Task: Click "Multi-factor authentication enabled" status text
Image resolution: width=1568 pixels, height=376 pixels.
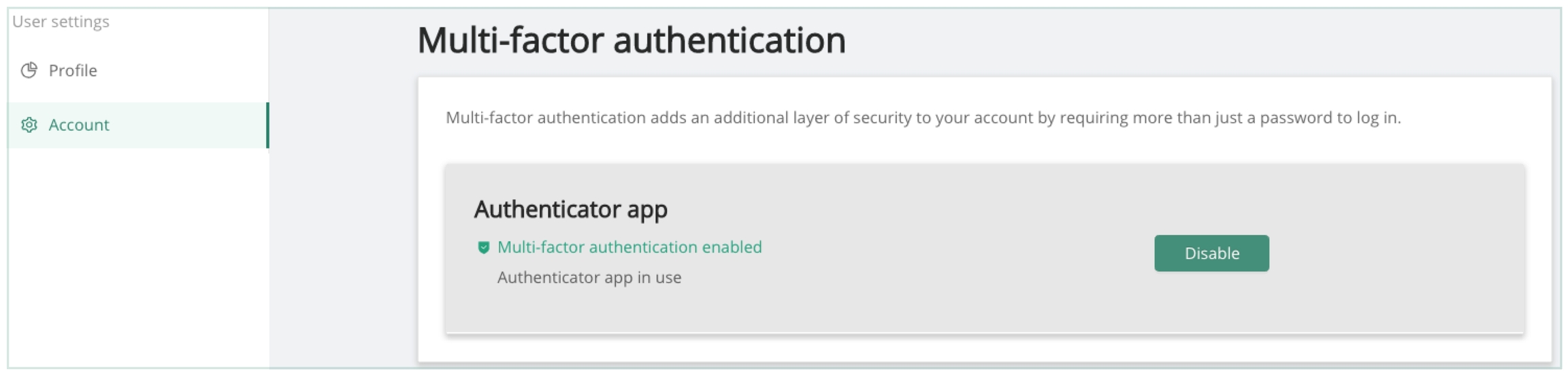Action: coord(629,247)
